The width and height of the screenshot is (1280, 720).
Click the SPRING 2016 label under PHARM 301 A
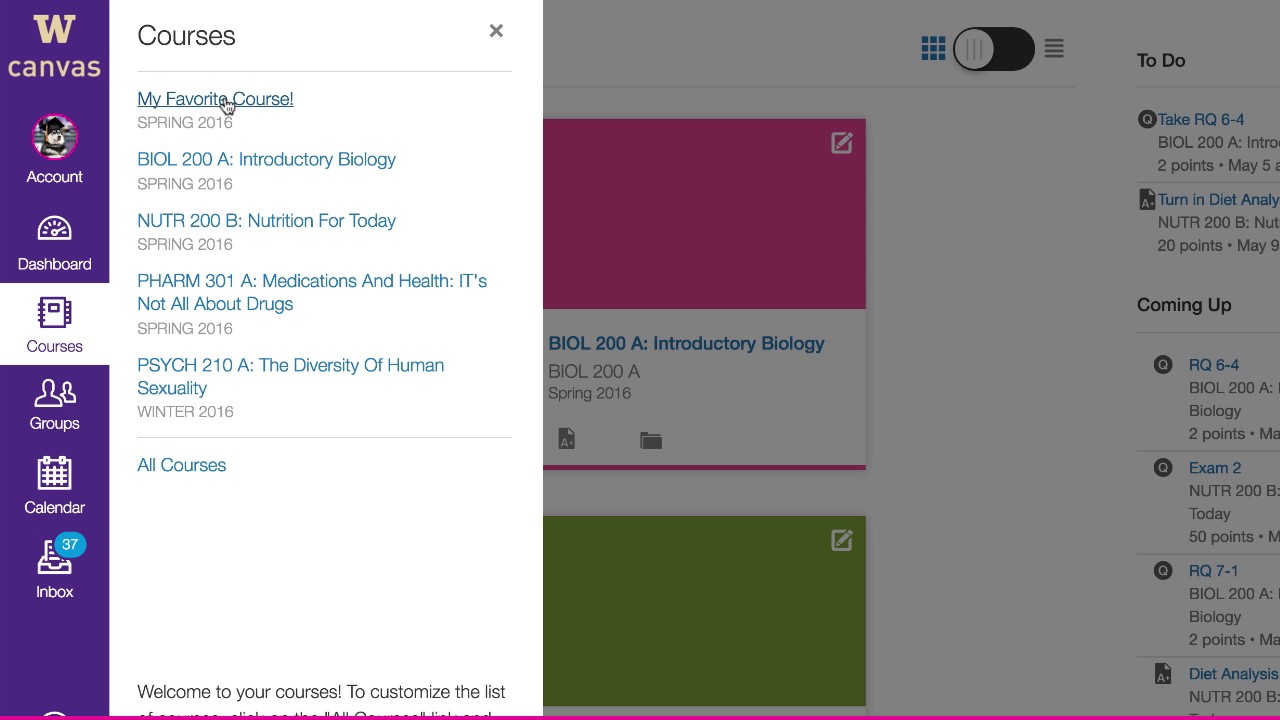[185, 328]
